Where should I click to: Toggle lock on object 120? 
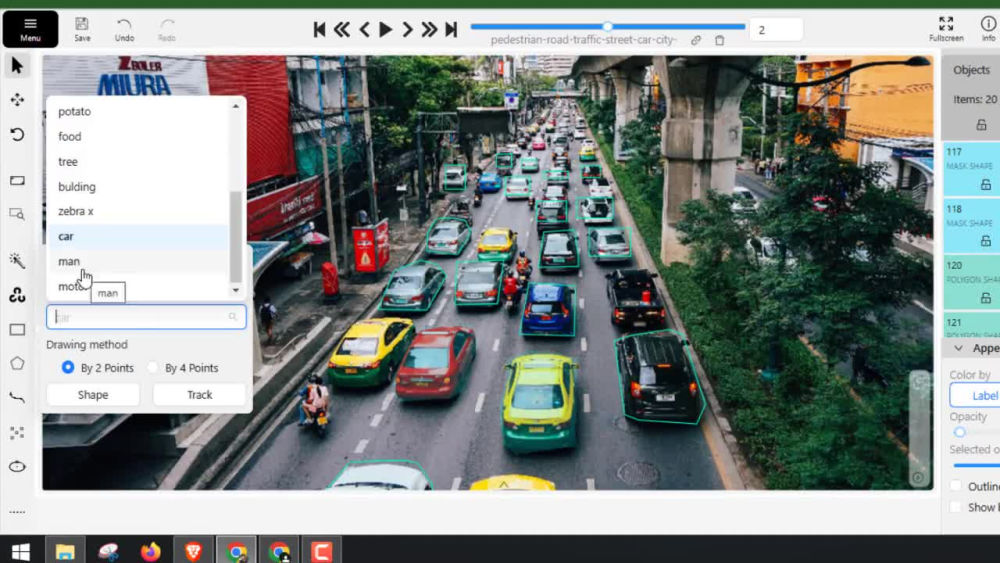(985, 298)
